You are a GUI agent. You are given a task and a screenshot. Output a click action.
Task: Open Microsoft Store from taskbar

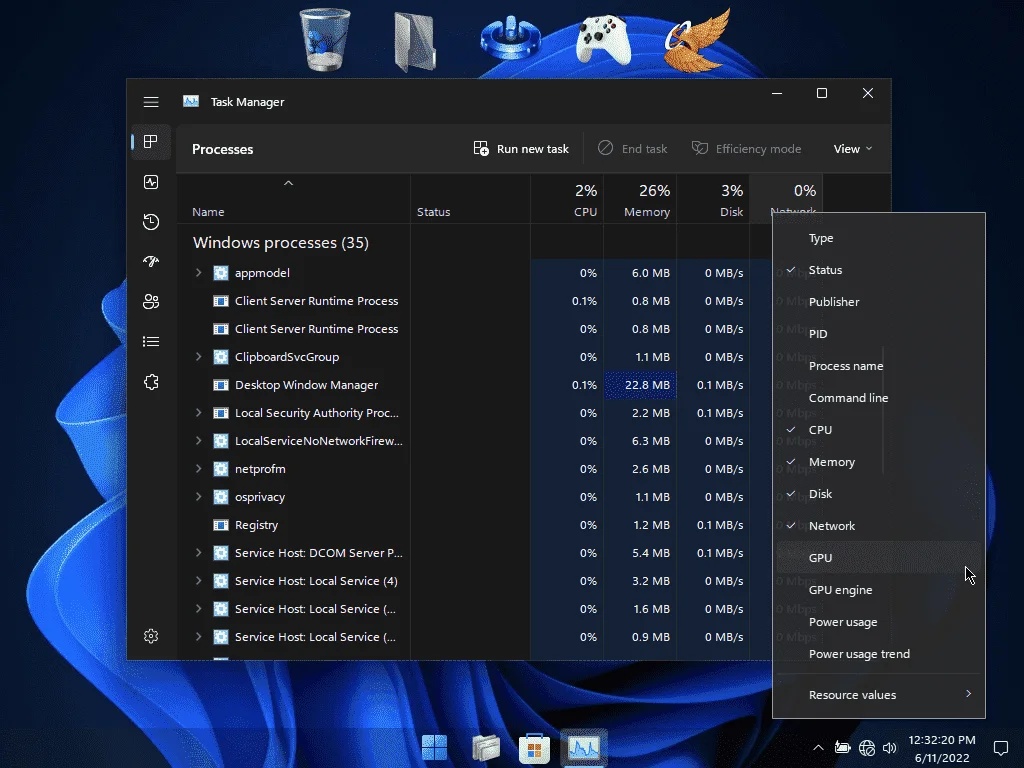534,748
